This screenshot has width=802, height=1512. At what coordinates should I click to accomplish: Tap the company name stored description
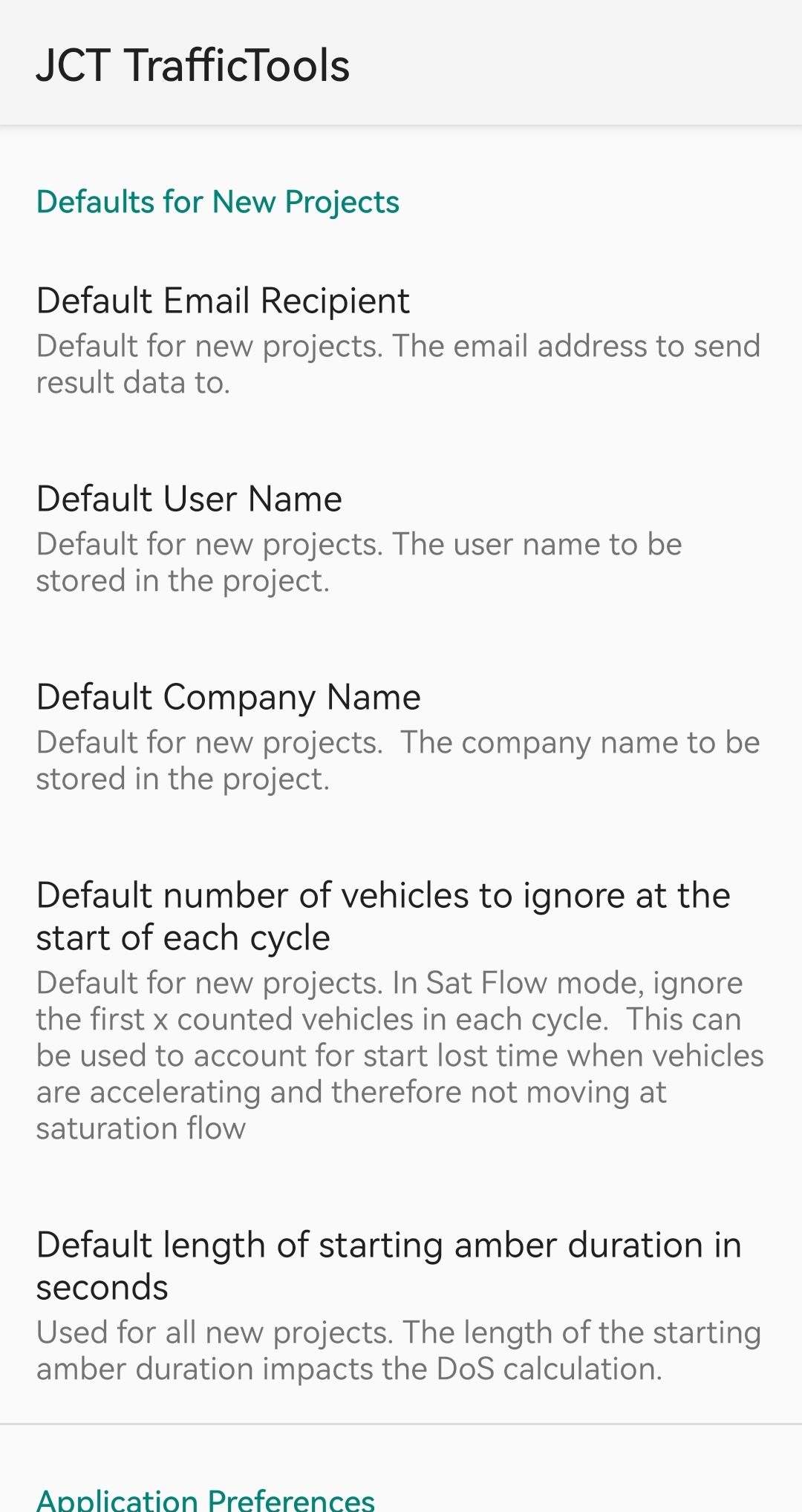399,761
